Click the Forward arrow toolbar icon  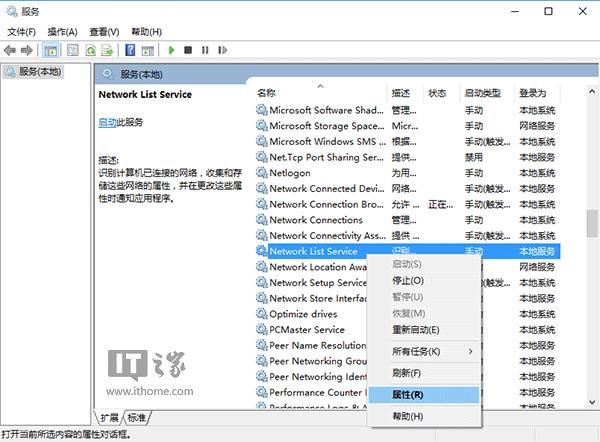(x=26, y=50)
